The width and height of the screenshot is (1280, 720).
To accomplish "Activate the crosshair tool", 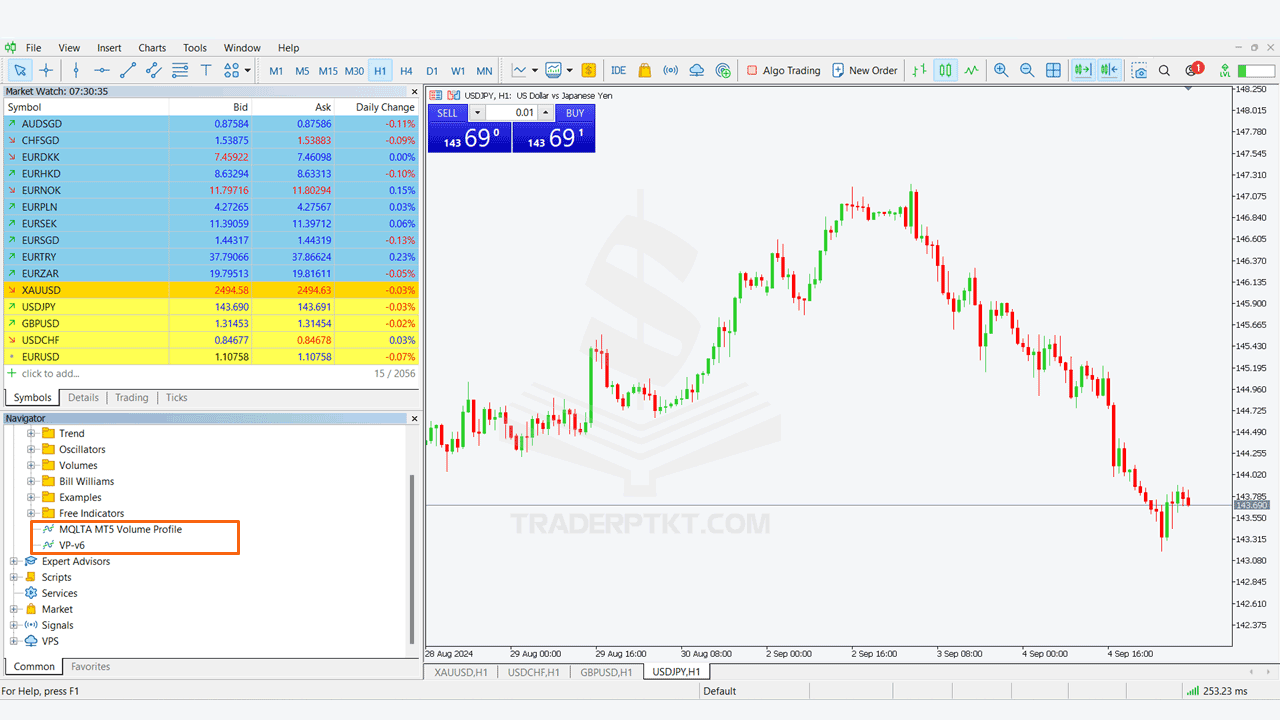I will pyautogui.click(x=46, y=70).
